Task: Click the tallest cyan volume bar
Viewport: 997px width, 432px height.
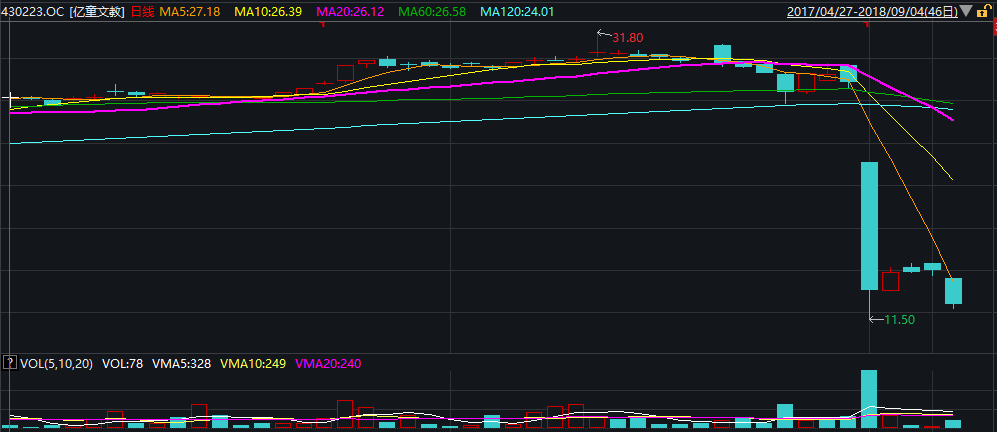Action: pyautogui.click(x=869, y=398)
